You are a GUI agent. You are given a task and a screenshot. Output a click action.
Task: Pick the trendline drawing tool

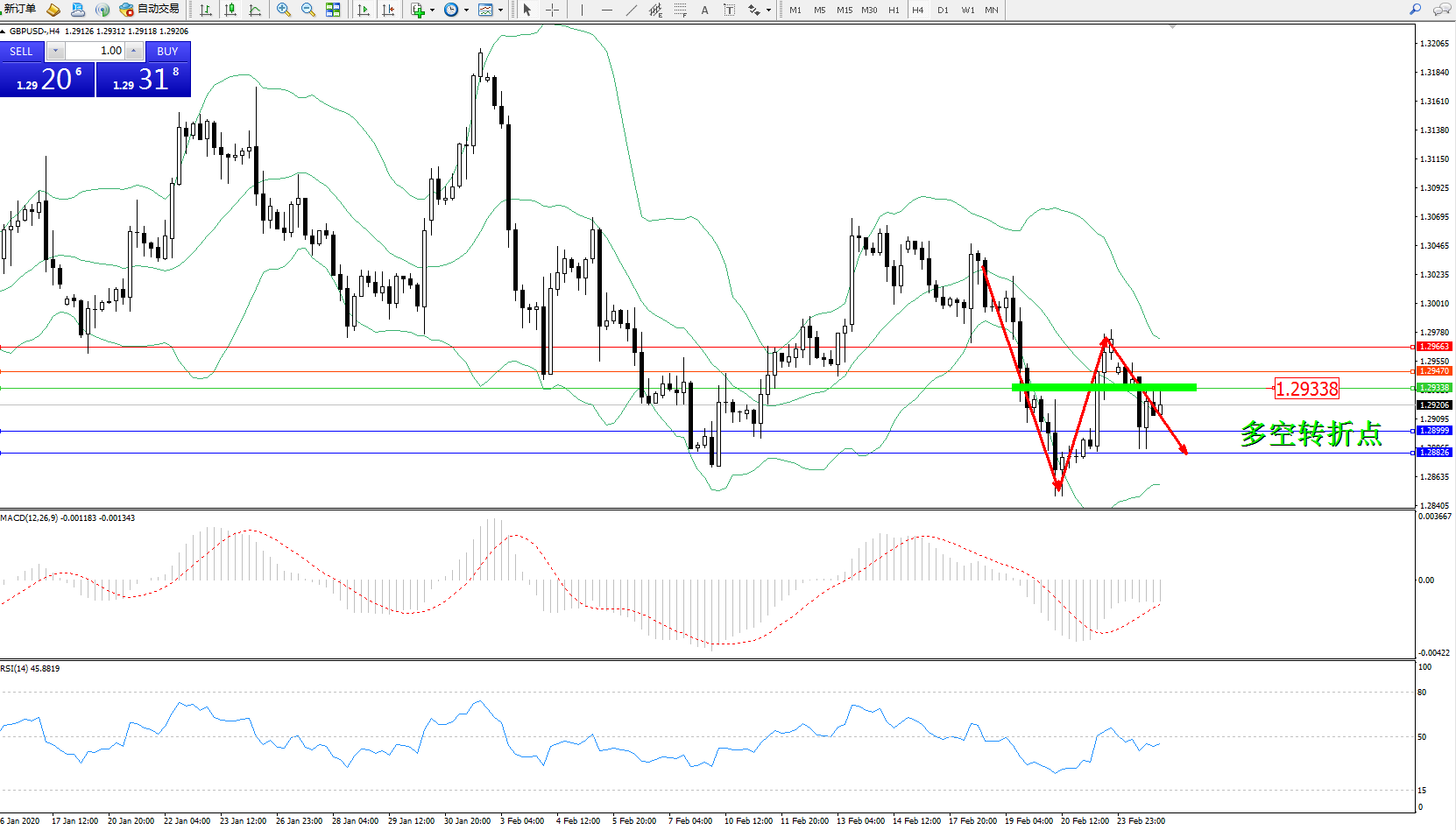pyautogui.click(x=632, y=10)
